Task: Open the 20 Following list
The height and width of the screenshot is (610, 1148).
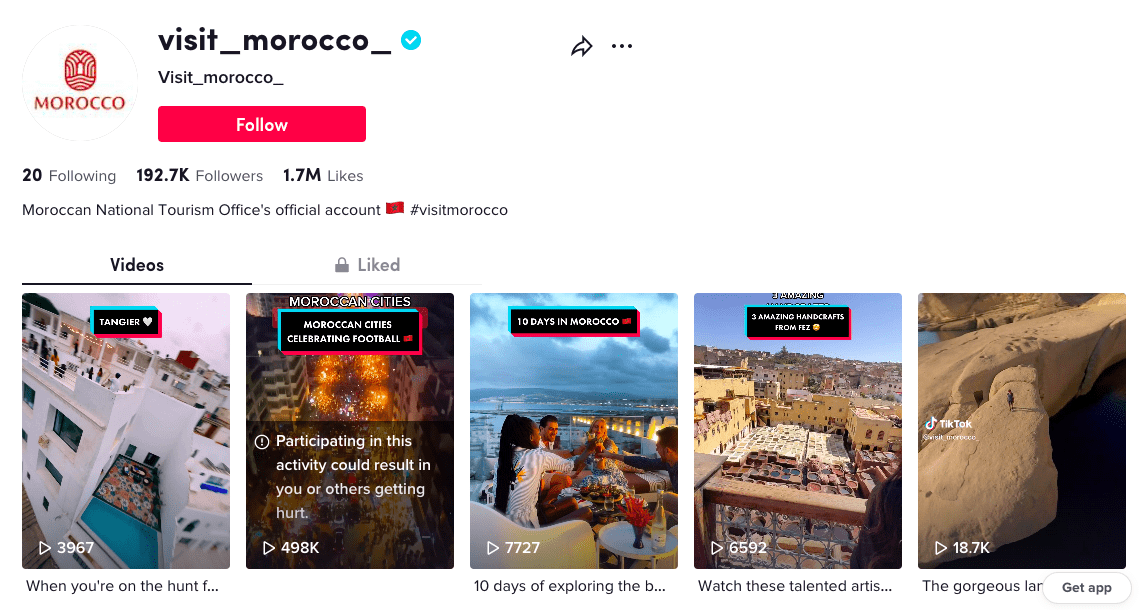Action: 69,176
